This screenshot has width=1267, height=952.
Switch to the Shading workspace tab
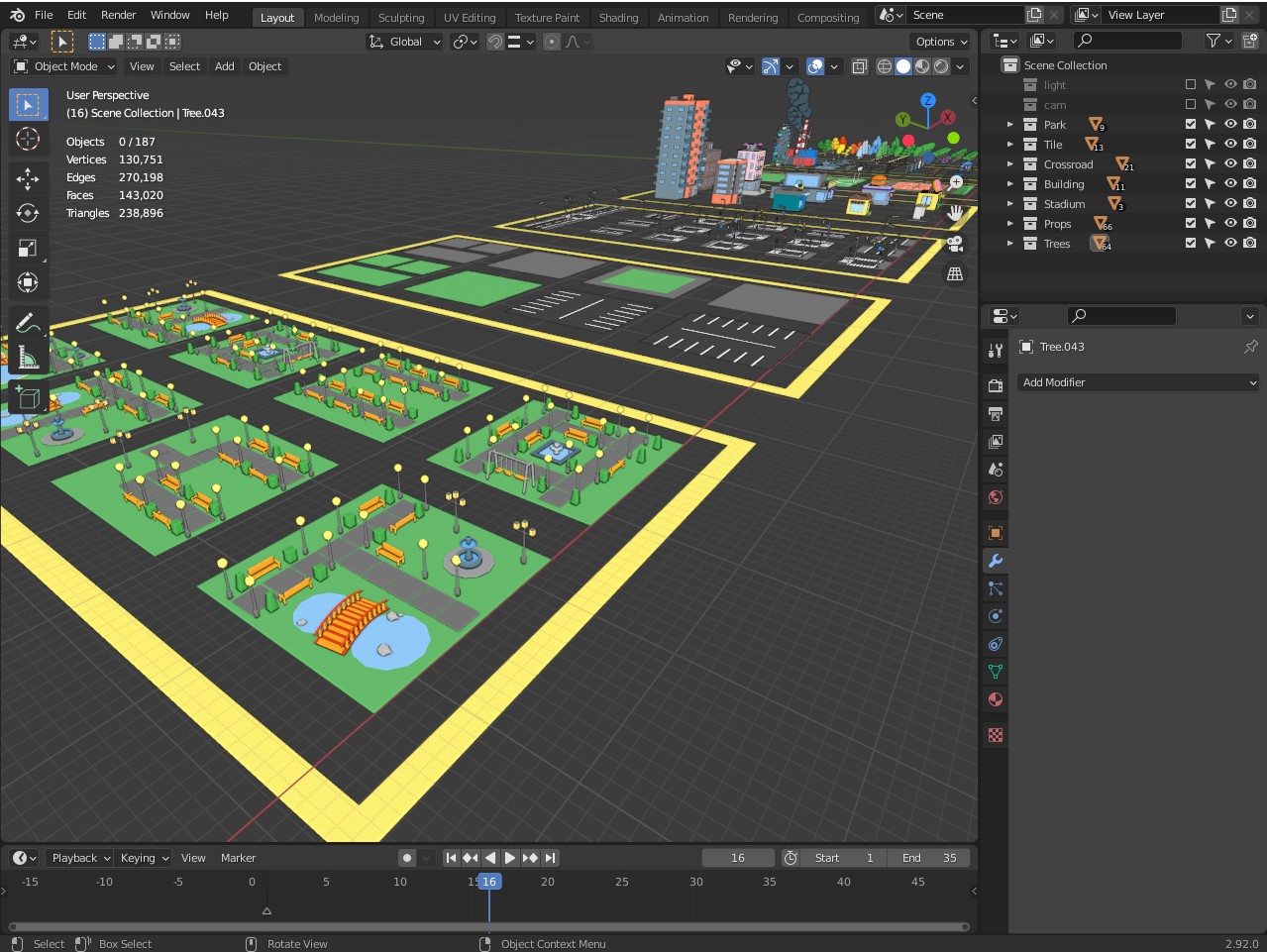(x=618, y=17)
